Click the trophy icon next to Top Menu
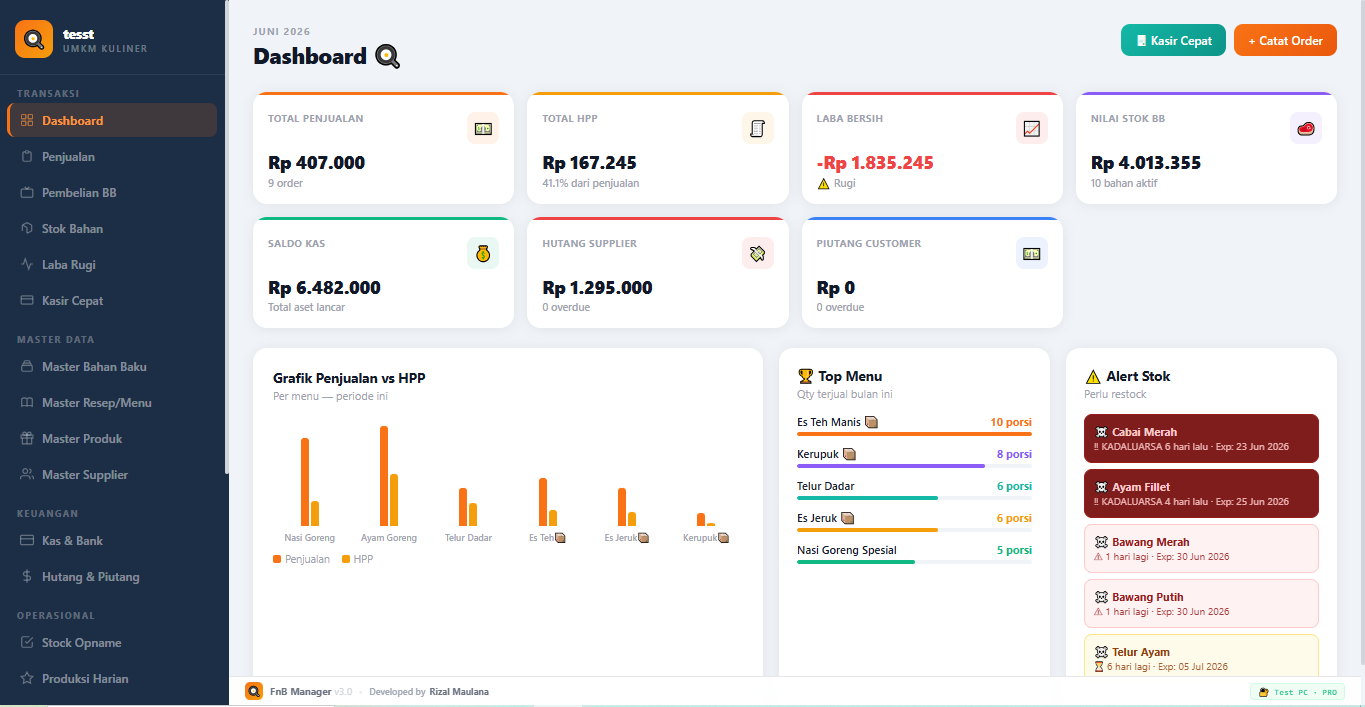Viewport: 1365px width, 707px height. [x=806, y=376]
